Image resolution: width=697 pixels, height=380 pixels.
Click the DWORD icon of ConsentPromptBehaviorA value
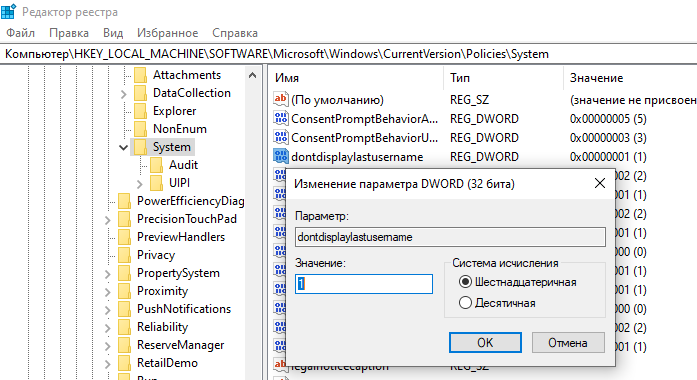(281, 118)
